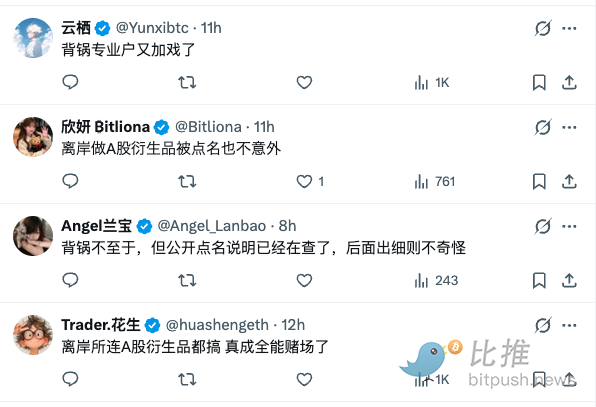The image size is (596, 407).
Task: Retweet the post by @Yunxibtc
Action: pyautogui.click(x=187, y=82)
